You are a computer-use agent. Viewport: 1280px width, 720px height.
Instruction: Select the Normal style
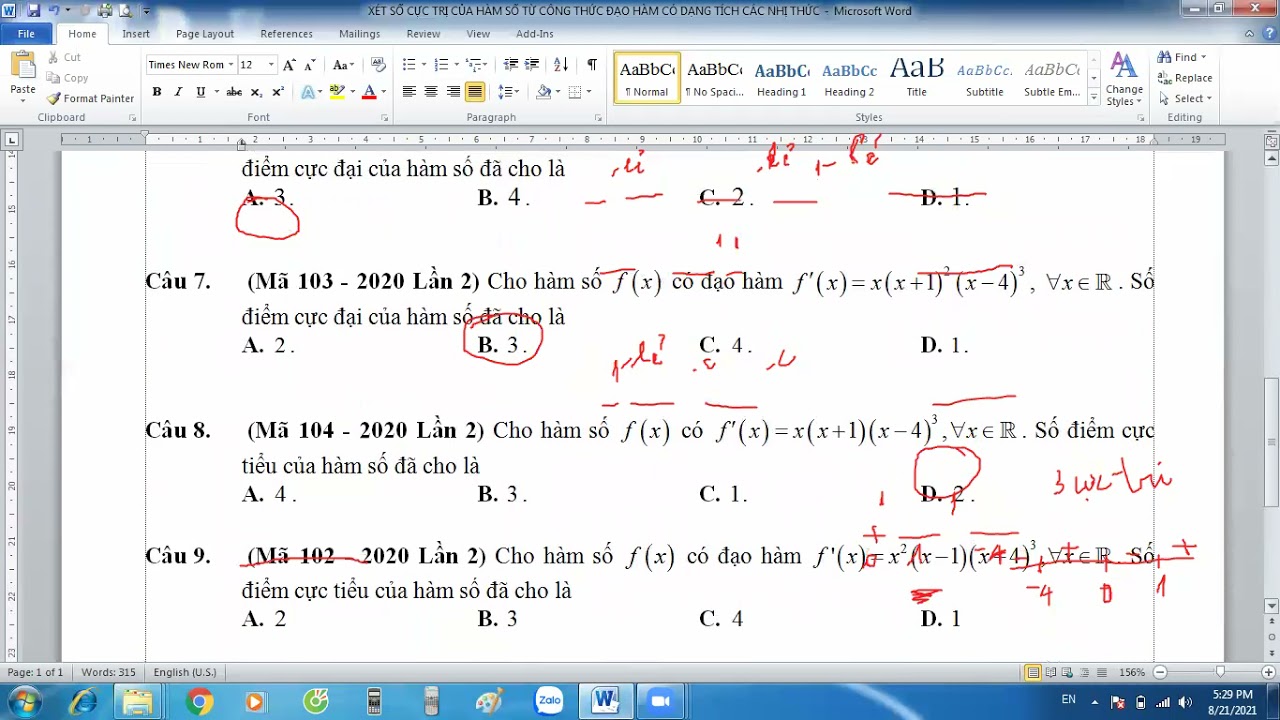(x=647, y=79)
